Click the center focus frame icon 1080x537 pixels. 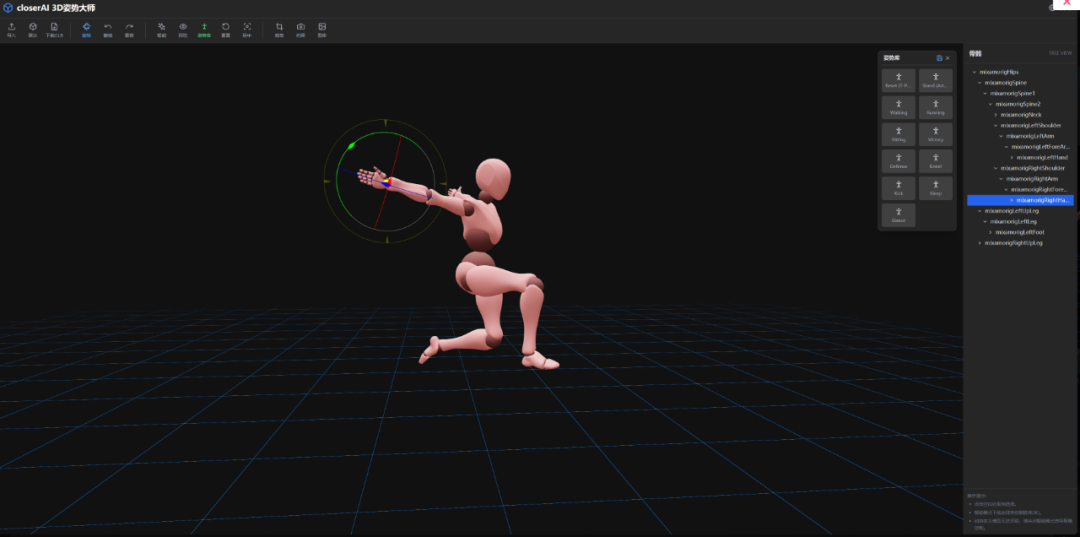tap(247, 27)
